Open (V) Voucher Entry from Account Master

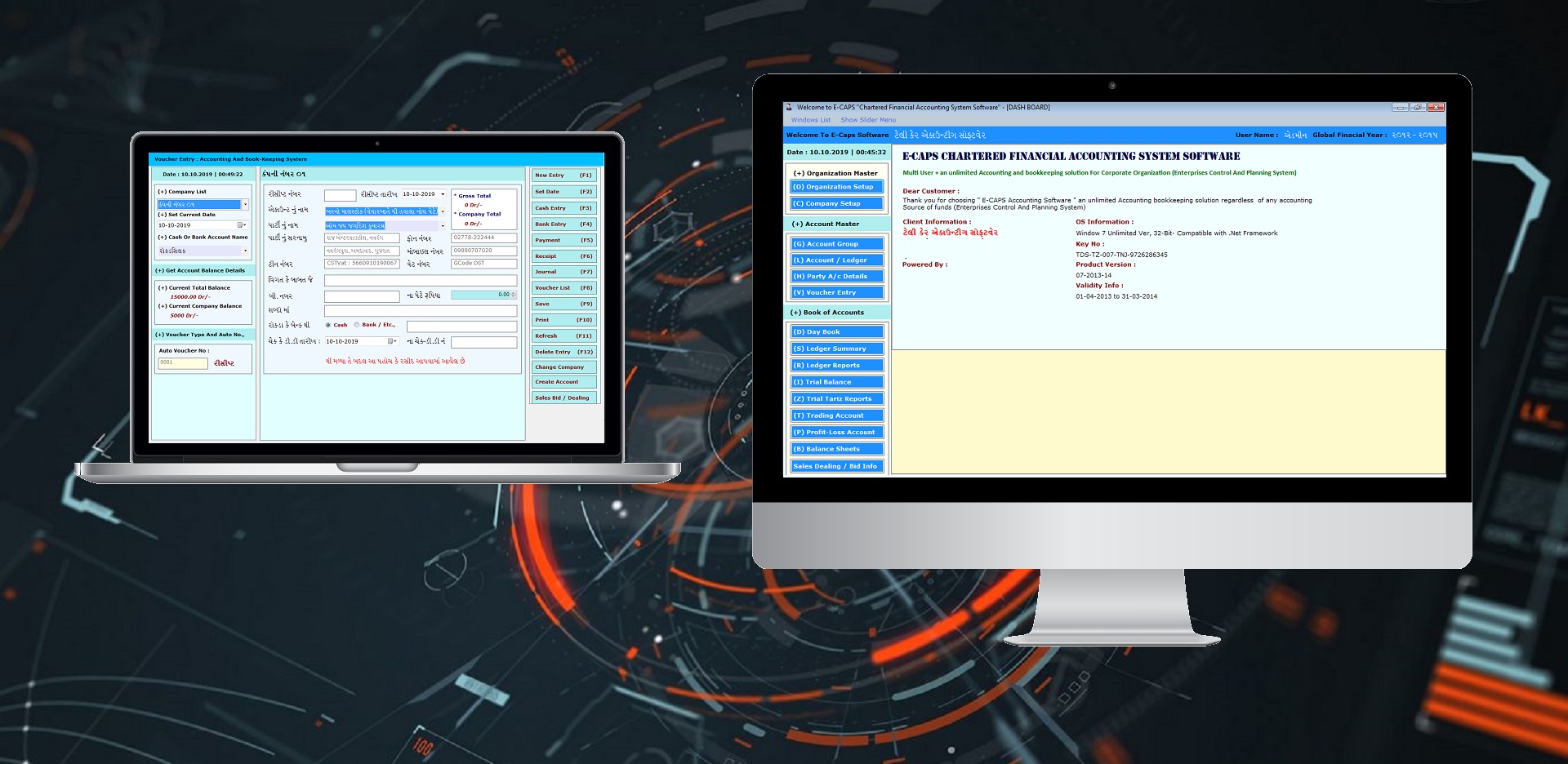coord(837,292)
